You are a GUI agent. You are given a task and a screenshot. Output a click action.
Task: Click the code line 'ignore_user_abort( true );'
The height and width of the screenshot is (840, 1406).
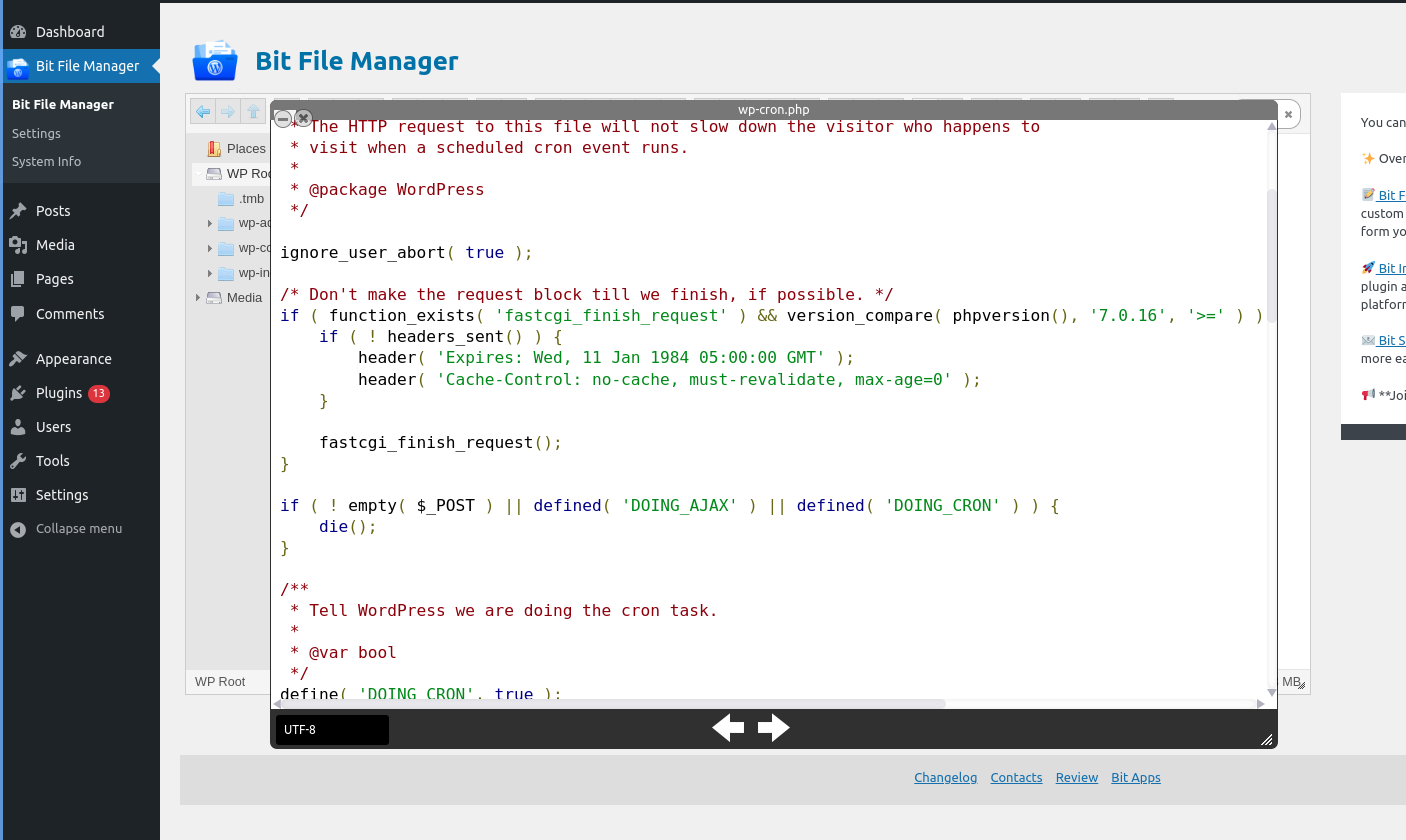[407, 253]
